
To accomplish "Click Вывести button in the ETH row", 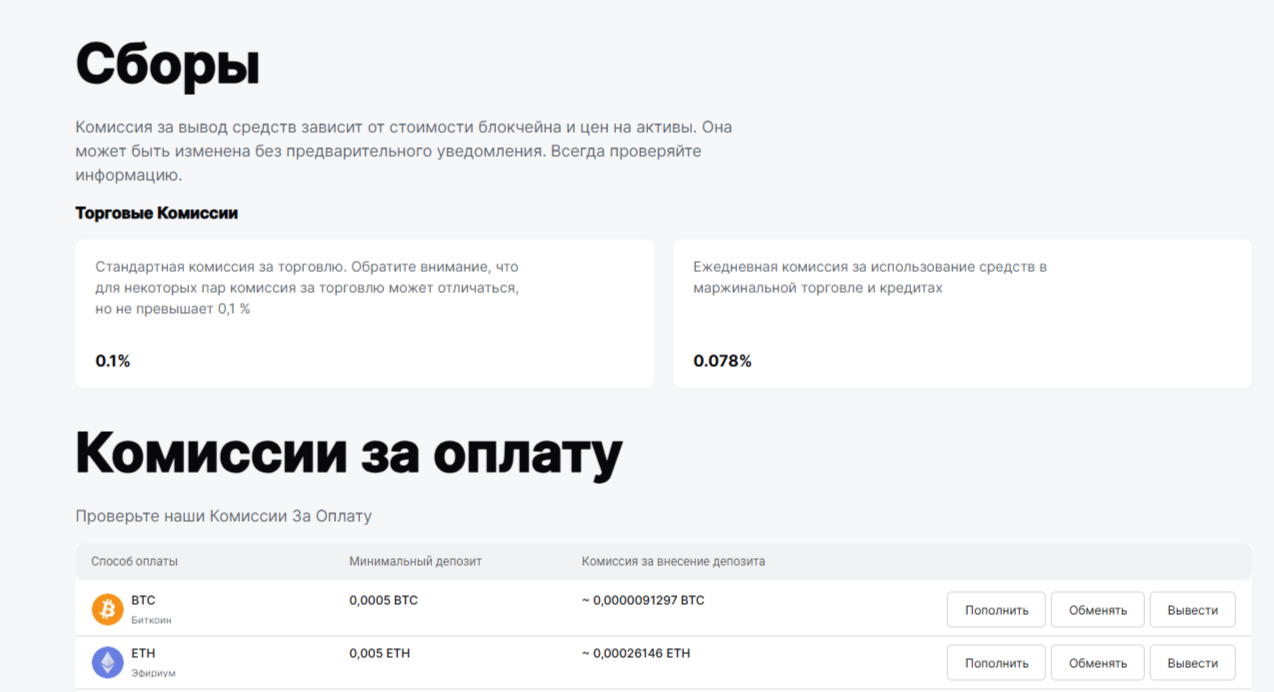I will point(1192,662).
